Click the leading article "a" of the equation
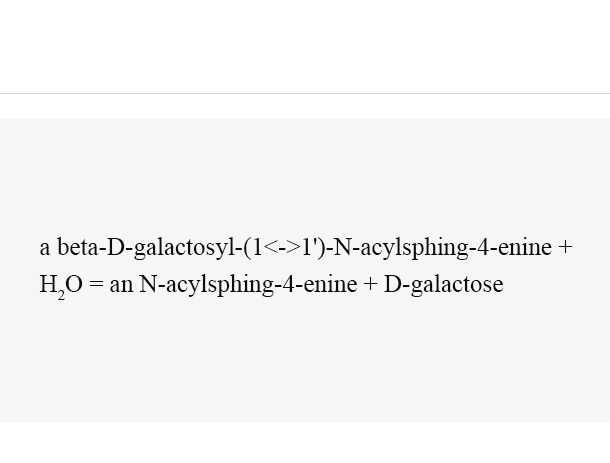 pyautogui.click(x=45, y=248)
